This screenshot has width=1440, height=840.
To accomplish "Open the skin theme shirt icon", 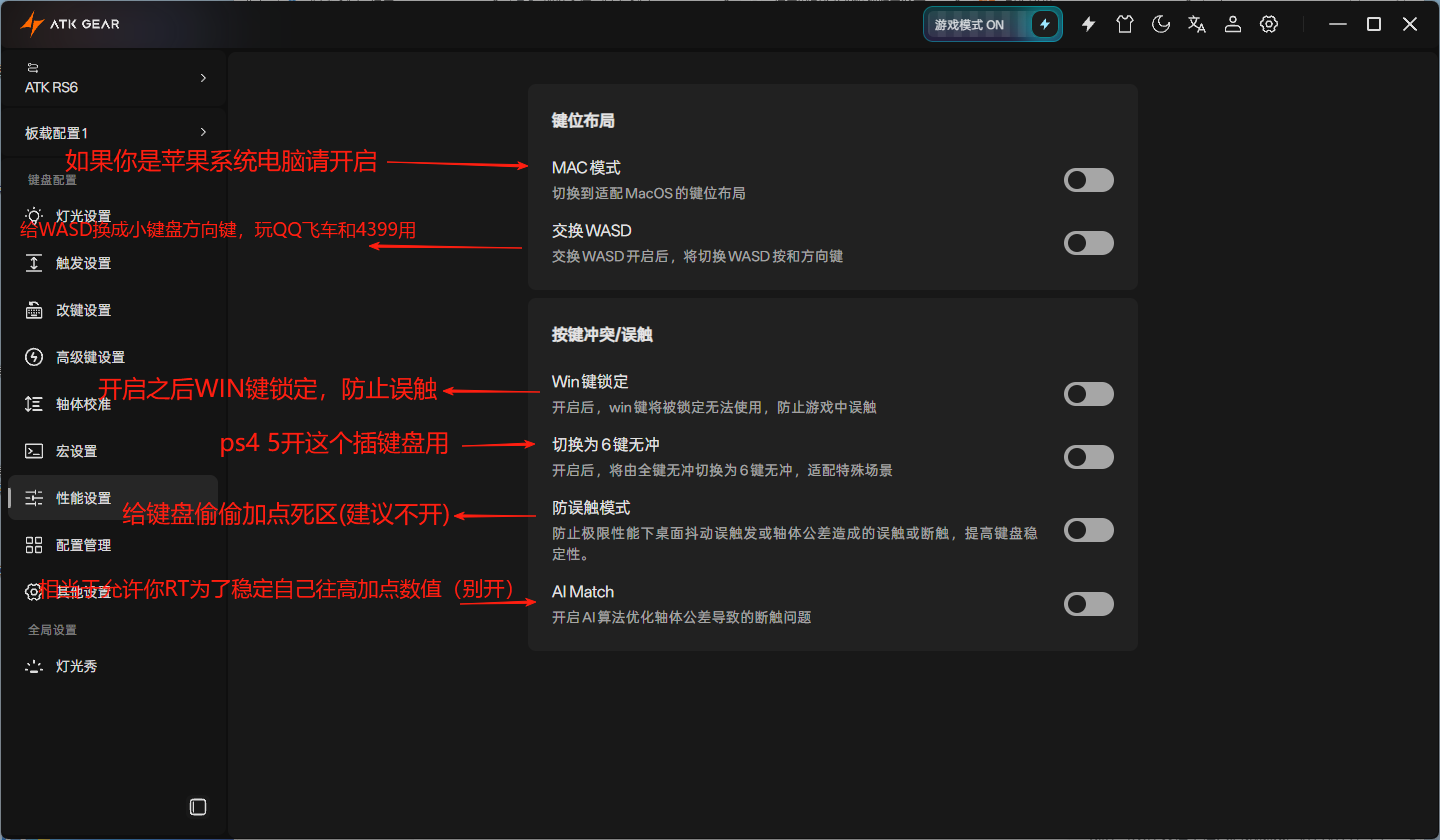I will (1125, 24).
